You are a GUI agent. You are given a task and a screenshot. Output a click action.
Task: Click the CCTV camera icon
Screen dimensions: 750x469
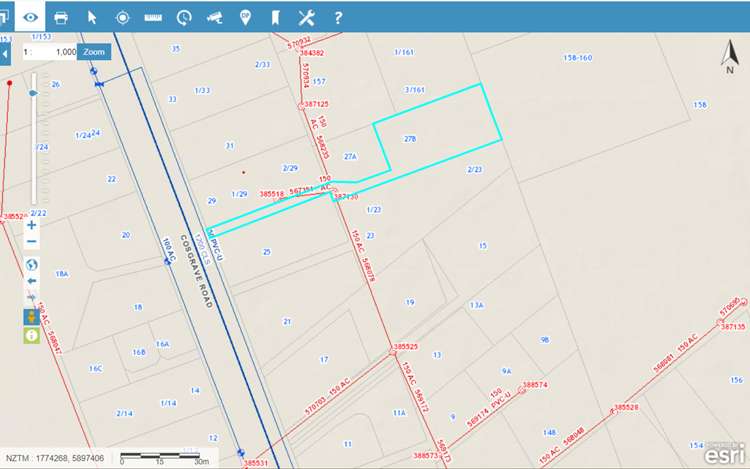[x=214, y=17]
